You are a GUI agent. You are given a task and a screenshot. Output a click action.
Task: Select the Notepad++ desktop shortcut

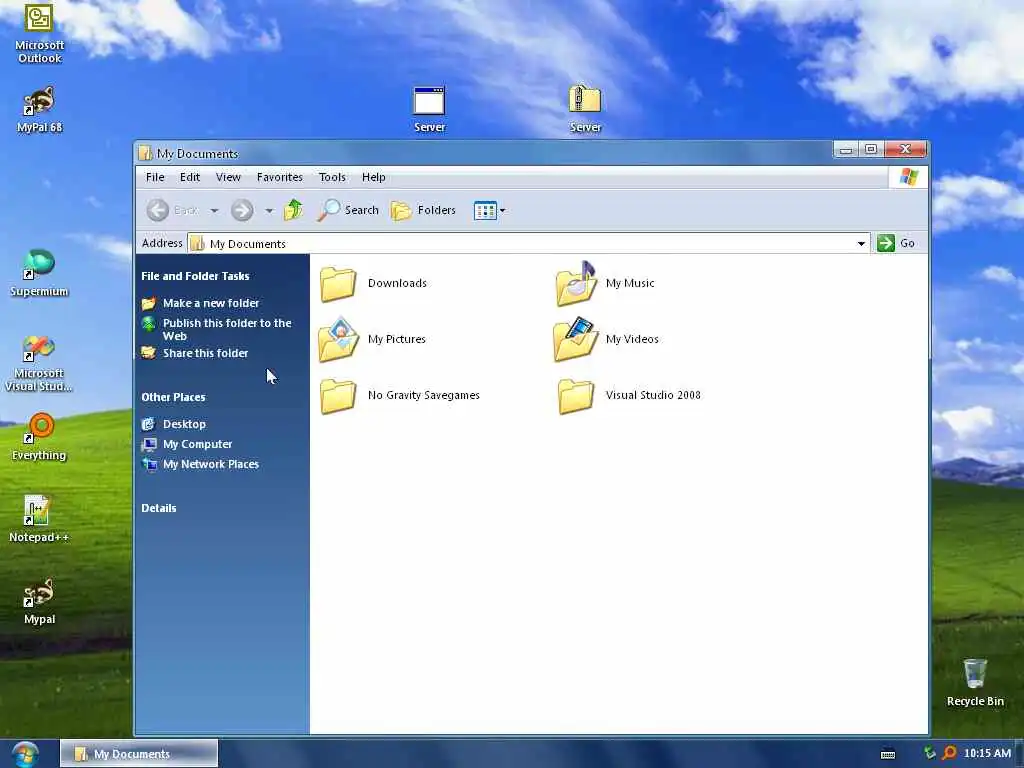tap(39, 519)
